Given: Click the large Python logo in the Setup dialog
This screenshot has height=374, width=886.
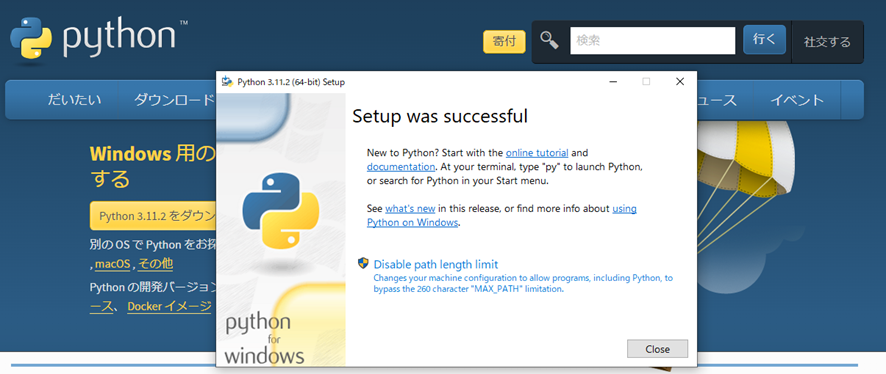Looking at the screenshot, I should click(x=281, y=211).
